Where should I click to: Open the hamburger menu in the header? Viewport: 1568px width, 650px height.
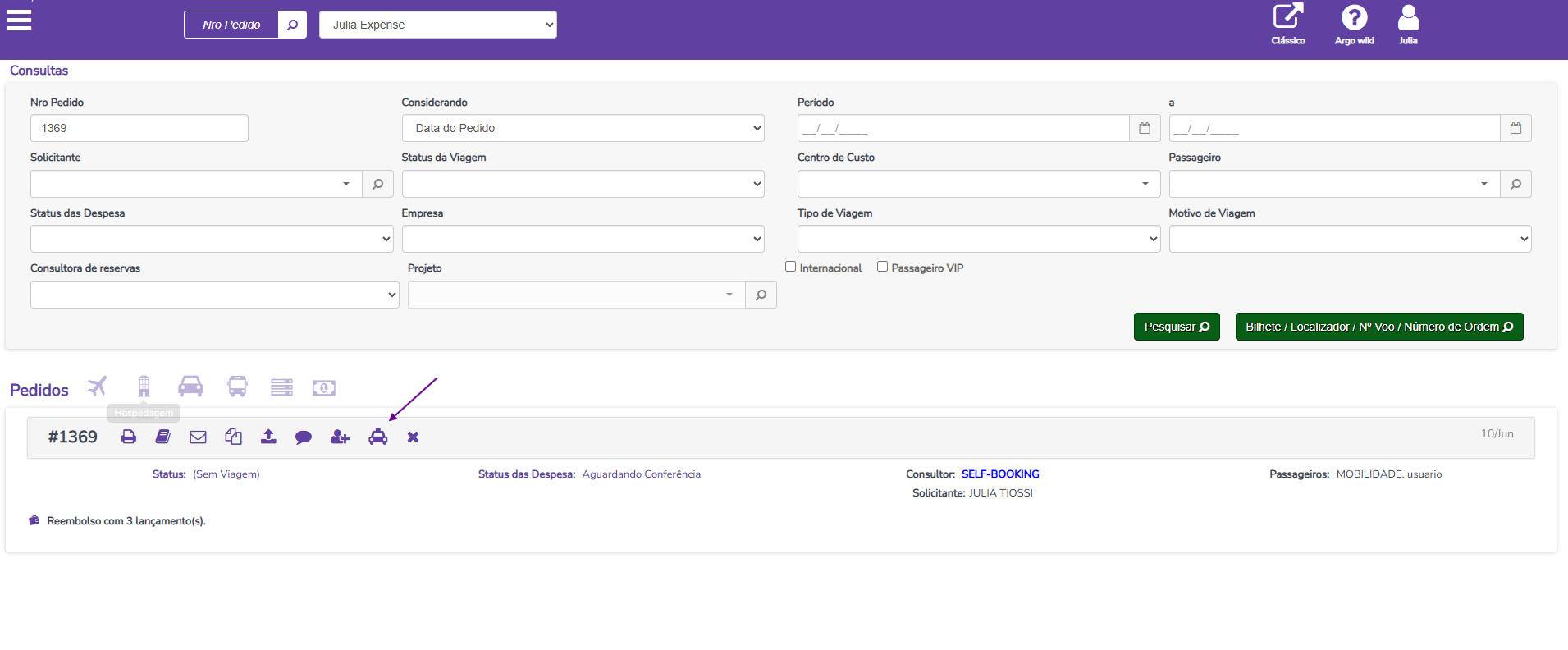[x=19, y=20]
